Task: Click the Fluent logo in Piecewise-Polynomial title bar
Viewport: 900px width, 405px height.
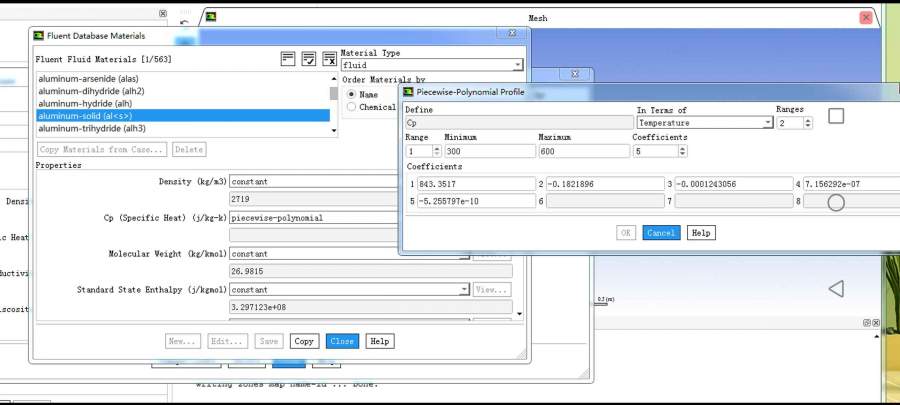Action: tap(408, 91)
